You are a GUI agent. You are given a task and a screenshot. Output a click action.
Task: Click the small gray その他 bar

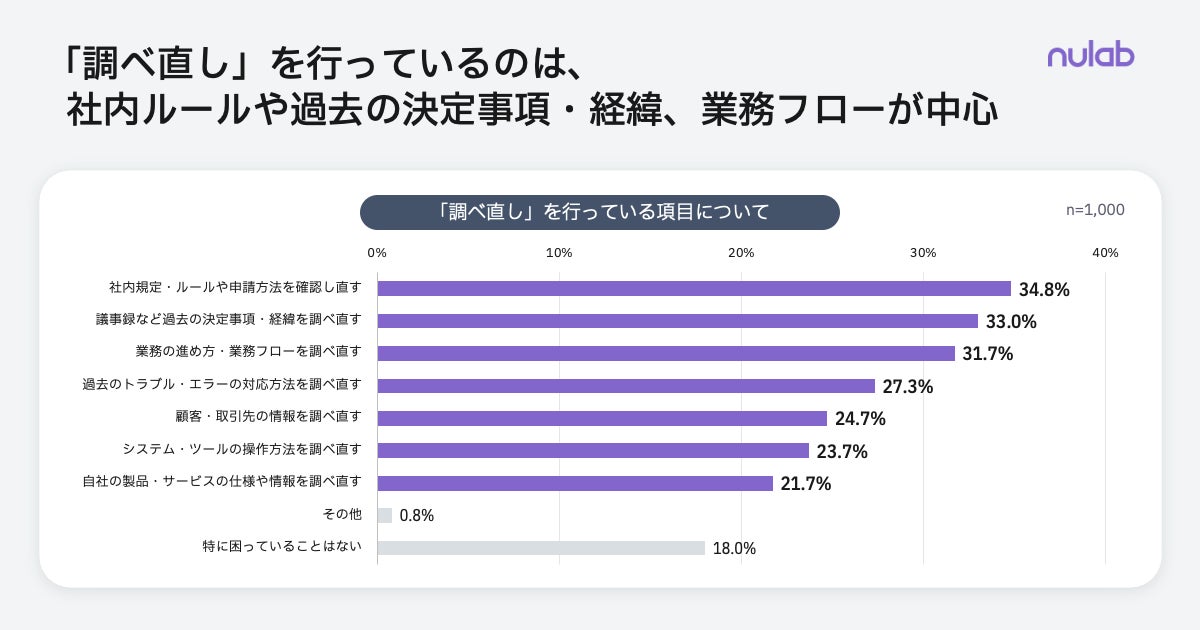pos(384,516)
